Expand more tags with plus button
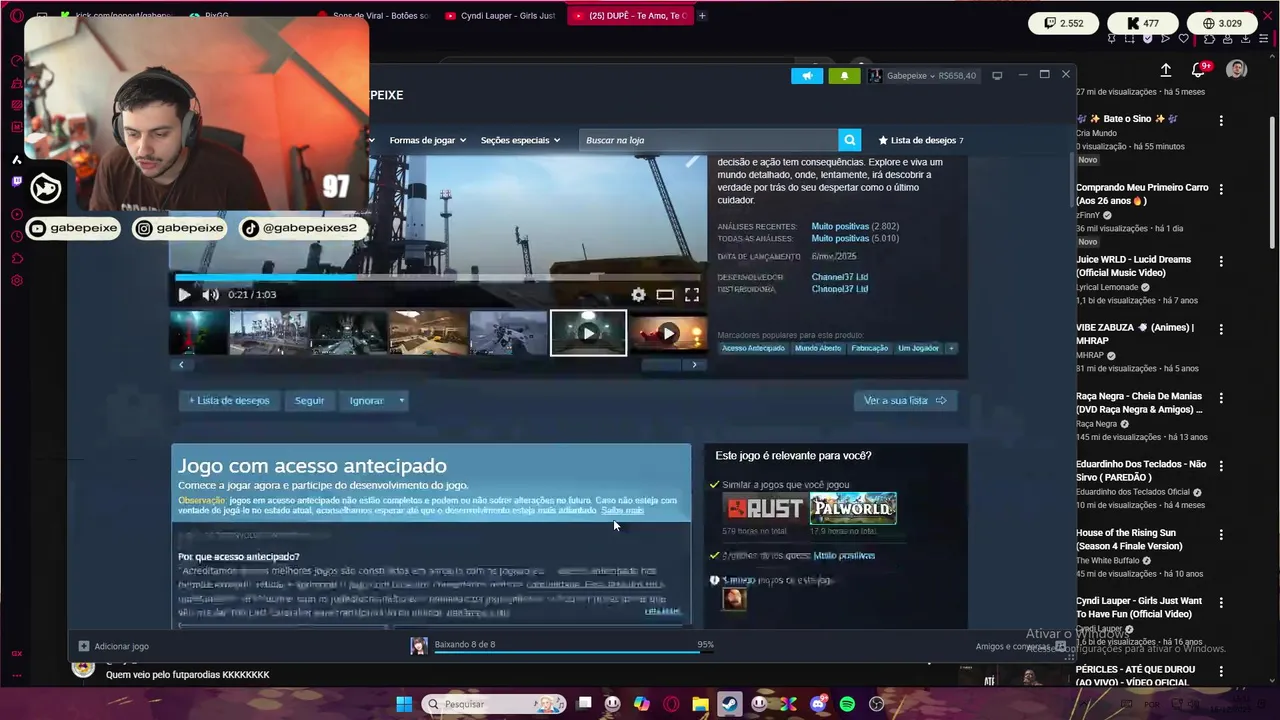Screen dimensions: 1280x720 coord(951,348)
